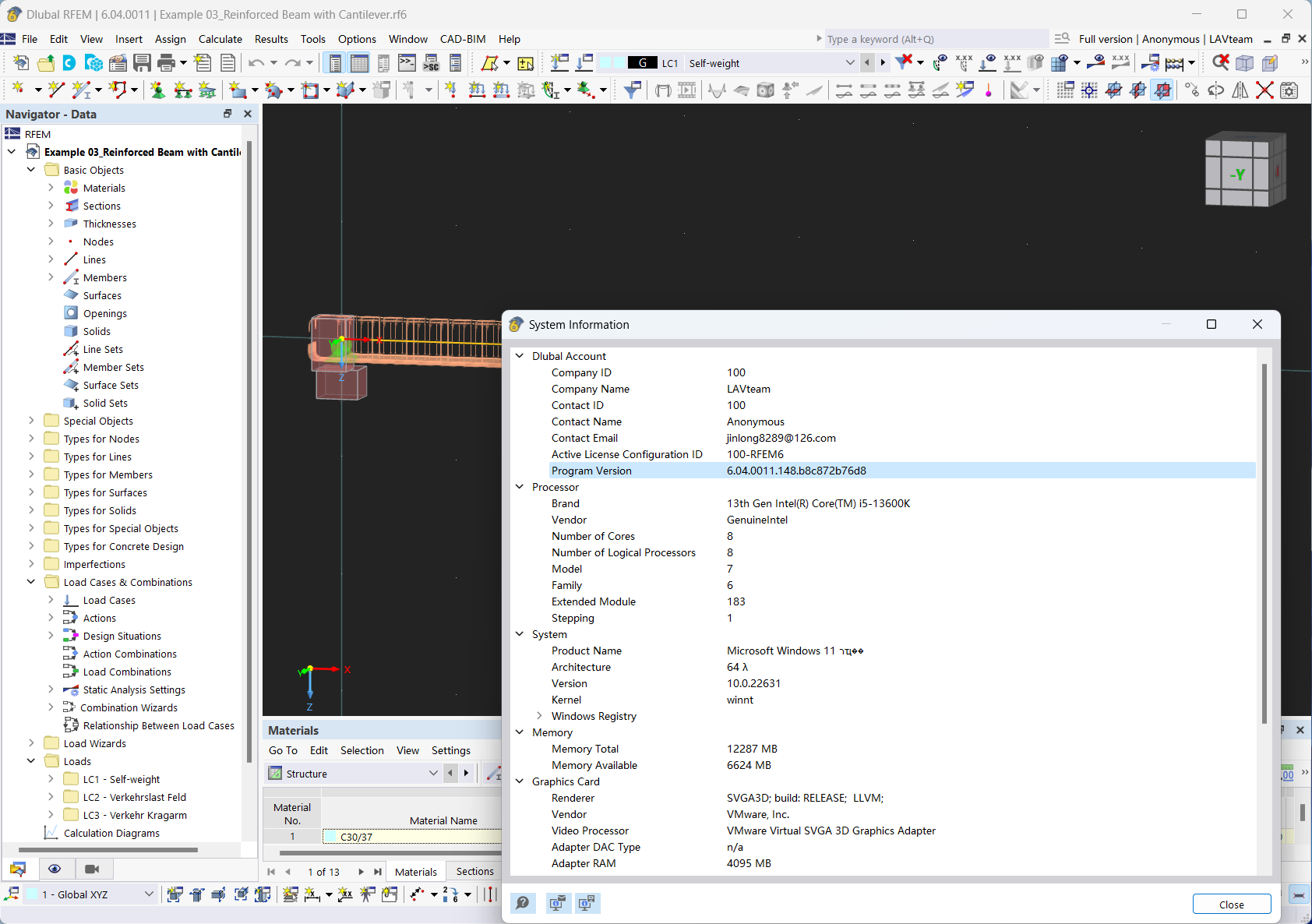Image resolution: width=1312 pixels, height=924 pixels.
Task: Click the last-page arrow in table navigation
Action: click(x=378, y=872)
